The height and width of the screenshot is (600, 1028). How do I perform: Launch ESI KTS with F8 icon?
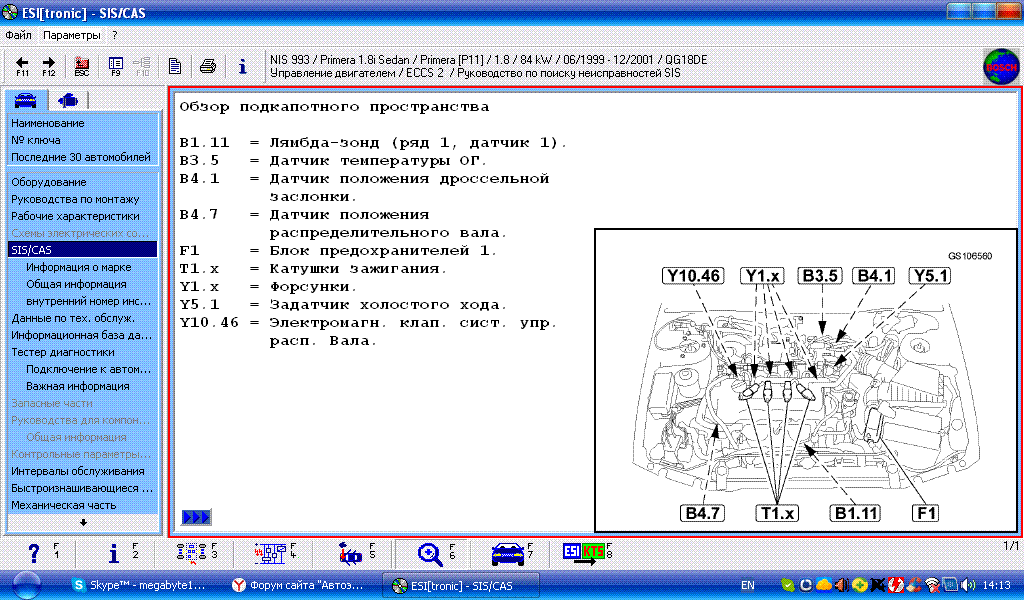[x=583, y=553]
